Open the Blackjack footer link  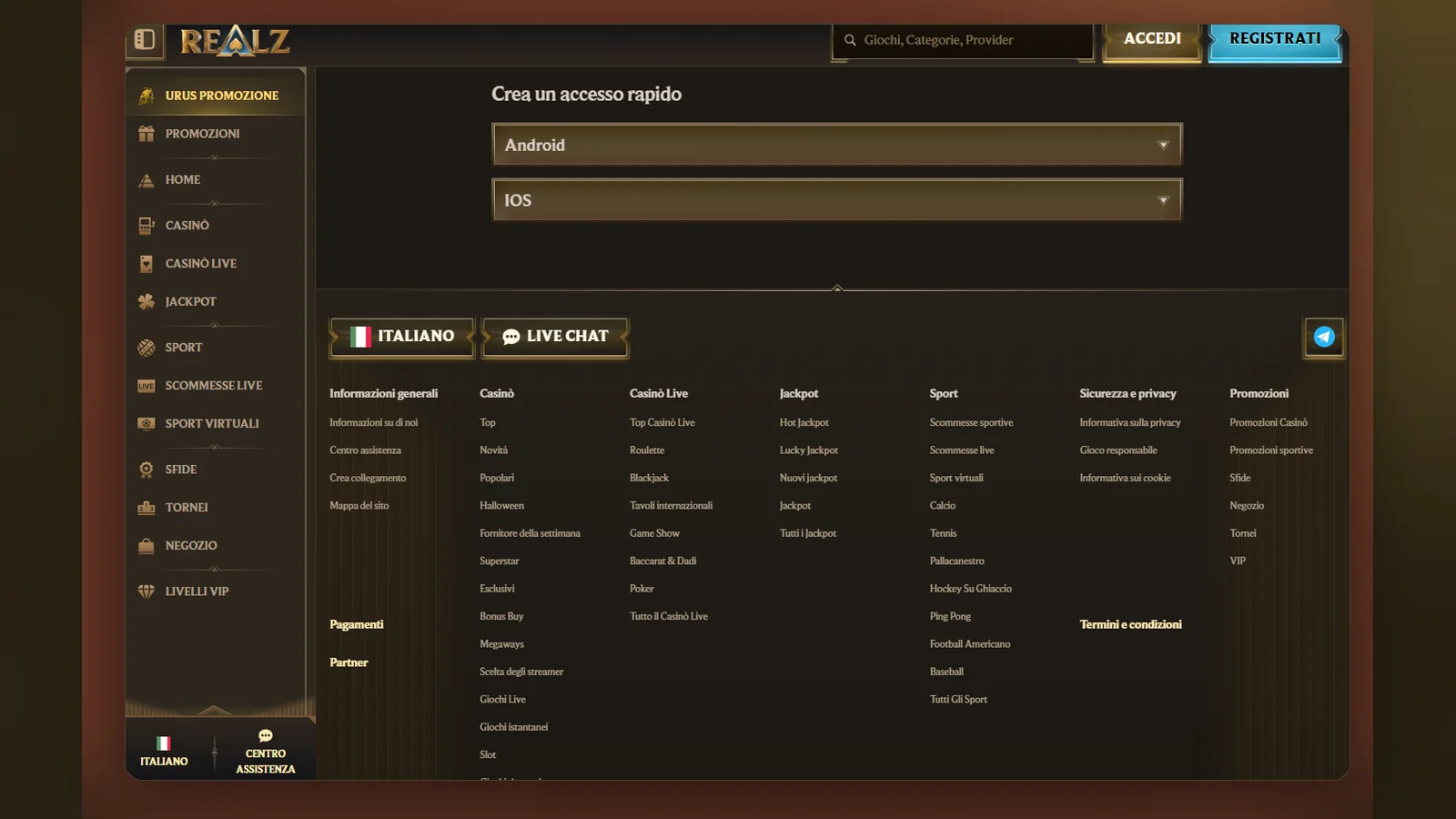click(649, 478)
